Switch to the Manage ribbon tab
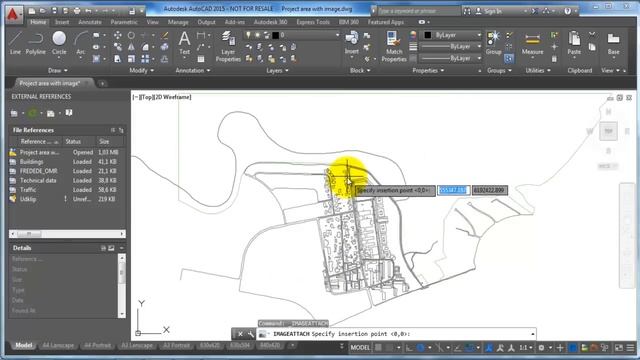 pyautogui.click(x=178, y=22)
